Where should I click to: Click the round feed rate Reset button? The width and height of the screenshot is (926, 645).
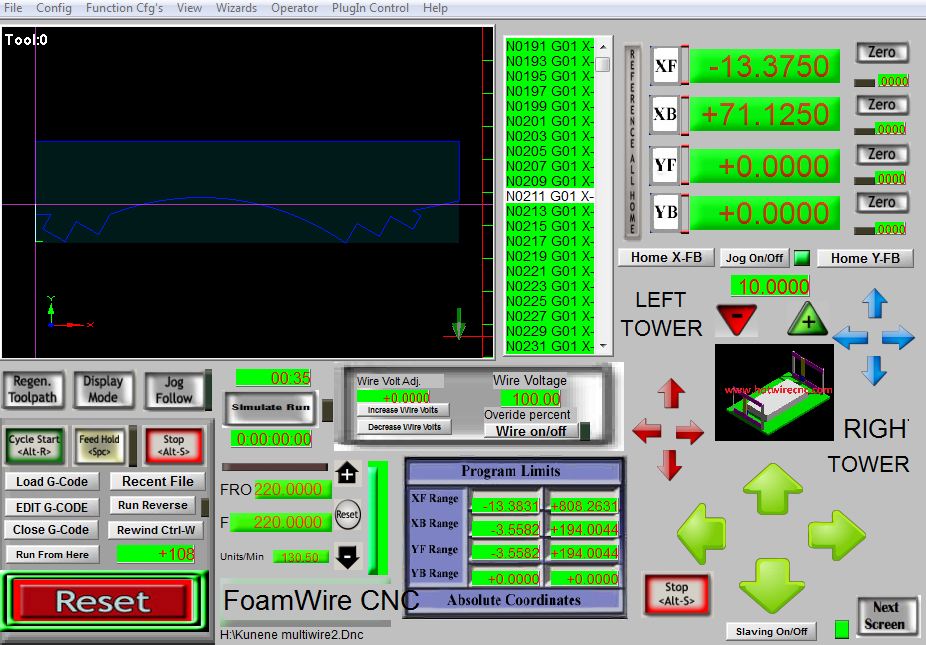347,515
